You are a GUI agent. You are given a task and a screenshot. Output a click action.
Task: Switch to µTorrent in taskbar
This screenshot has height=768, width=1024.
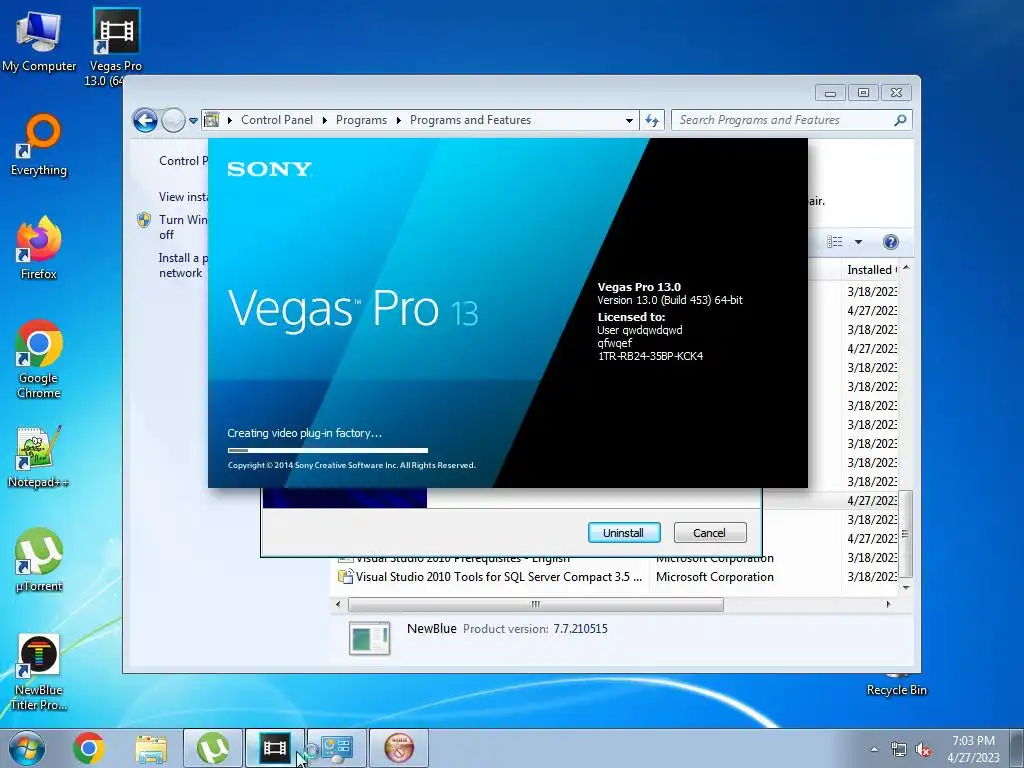213,748
